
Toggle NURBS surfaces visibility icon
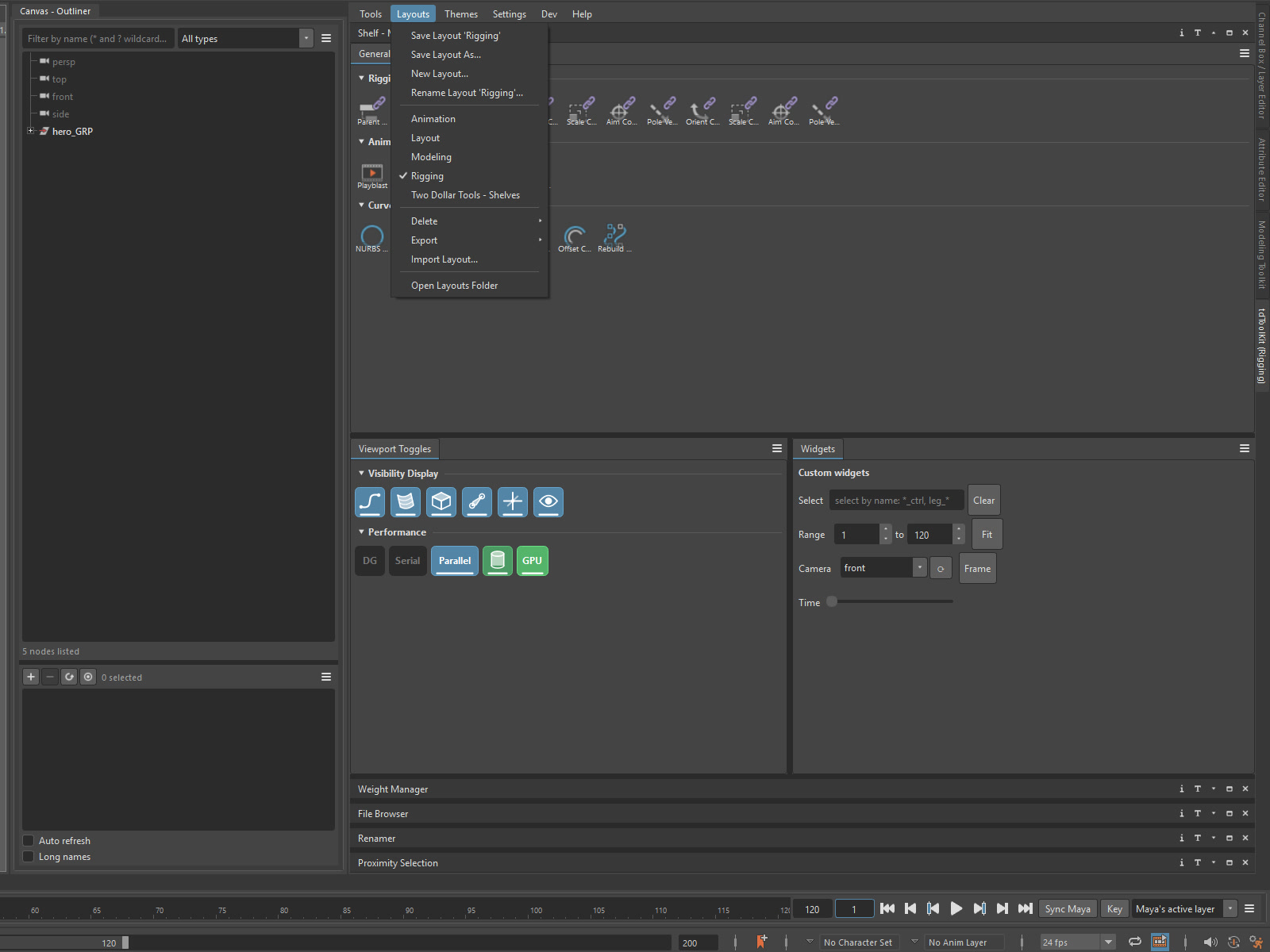click(406, 502)
